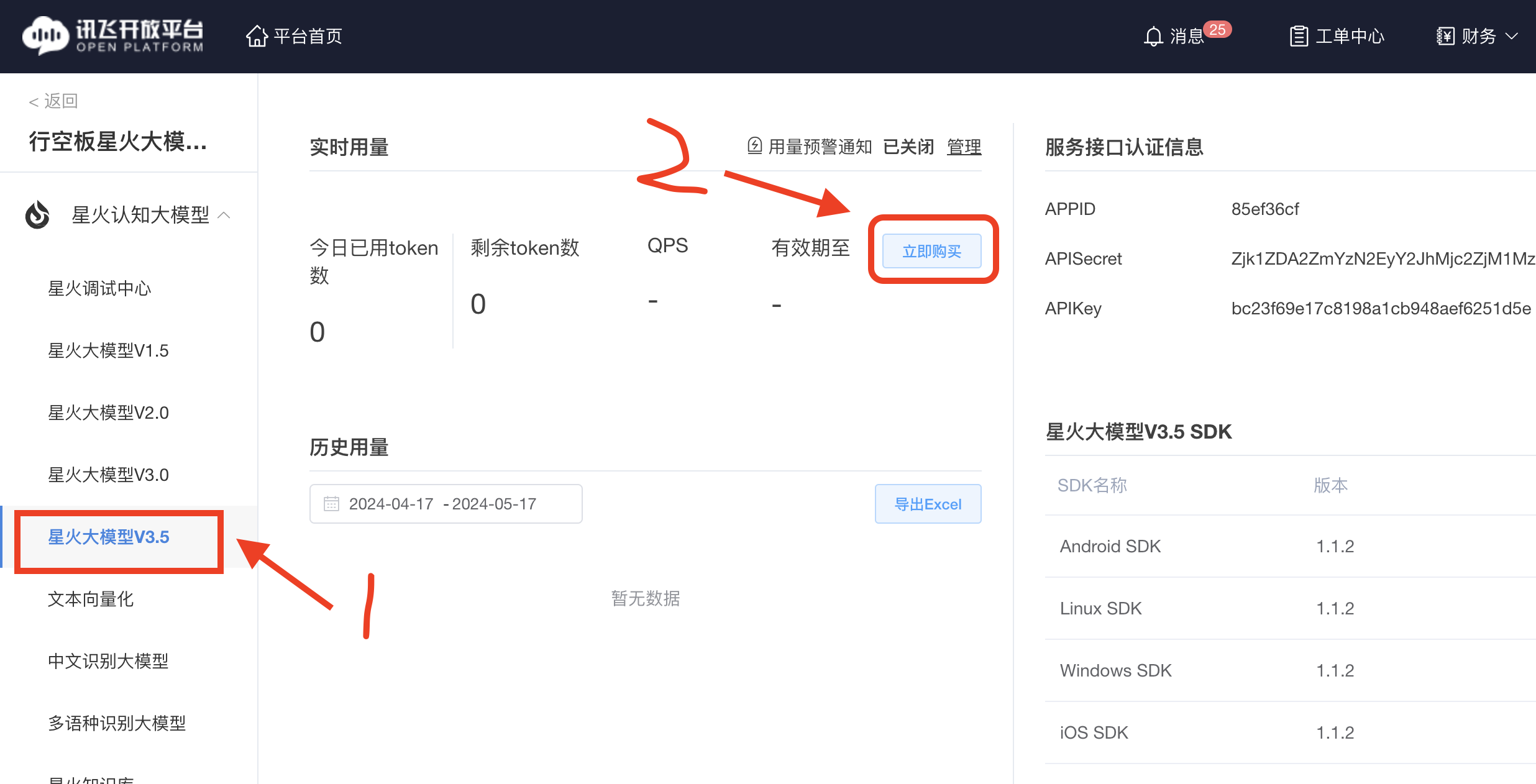Click the 版本 column header
The height and width of the screenshot is (784, 1536).
pyautogui.click(x=1330, y=485)
